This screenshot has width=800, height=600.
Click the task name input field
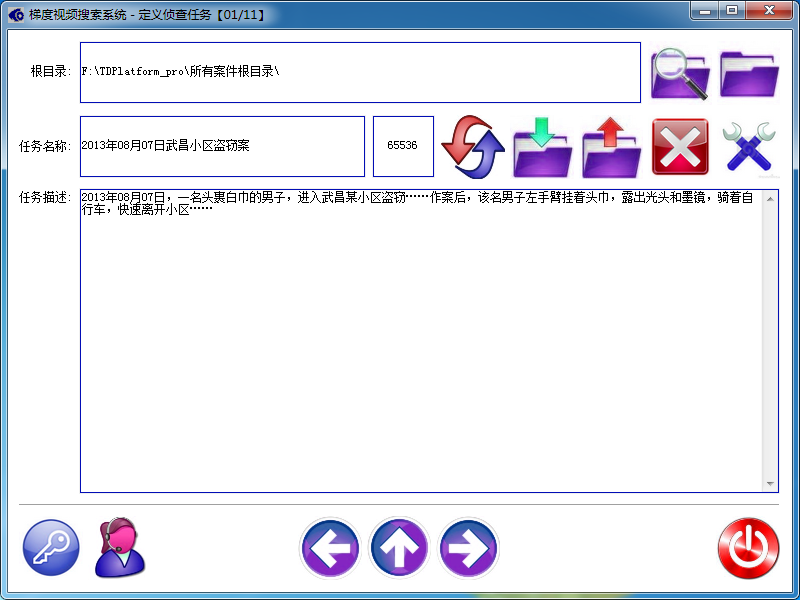222,146
